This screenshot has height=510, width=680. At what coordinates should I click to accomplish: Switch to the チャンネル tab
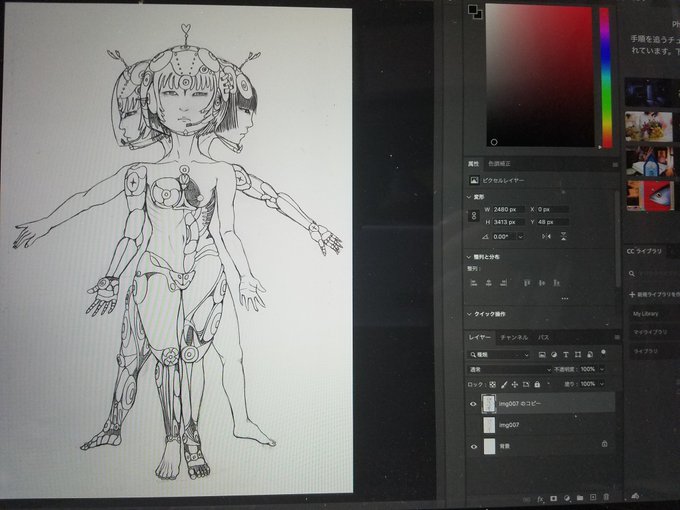514,337
